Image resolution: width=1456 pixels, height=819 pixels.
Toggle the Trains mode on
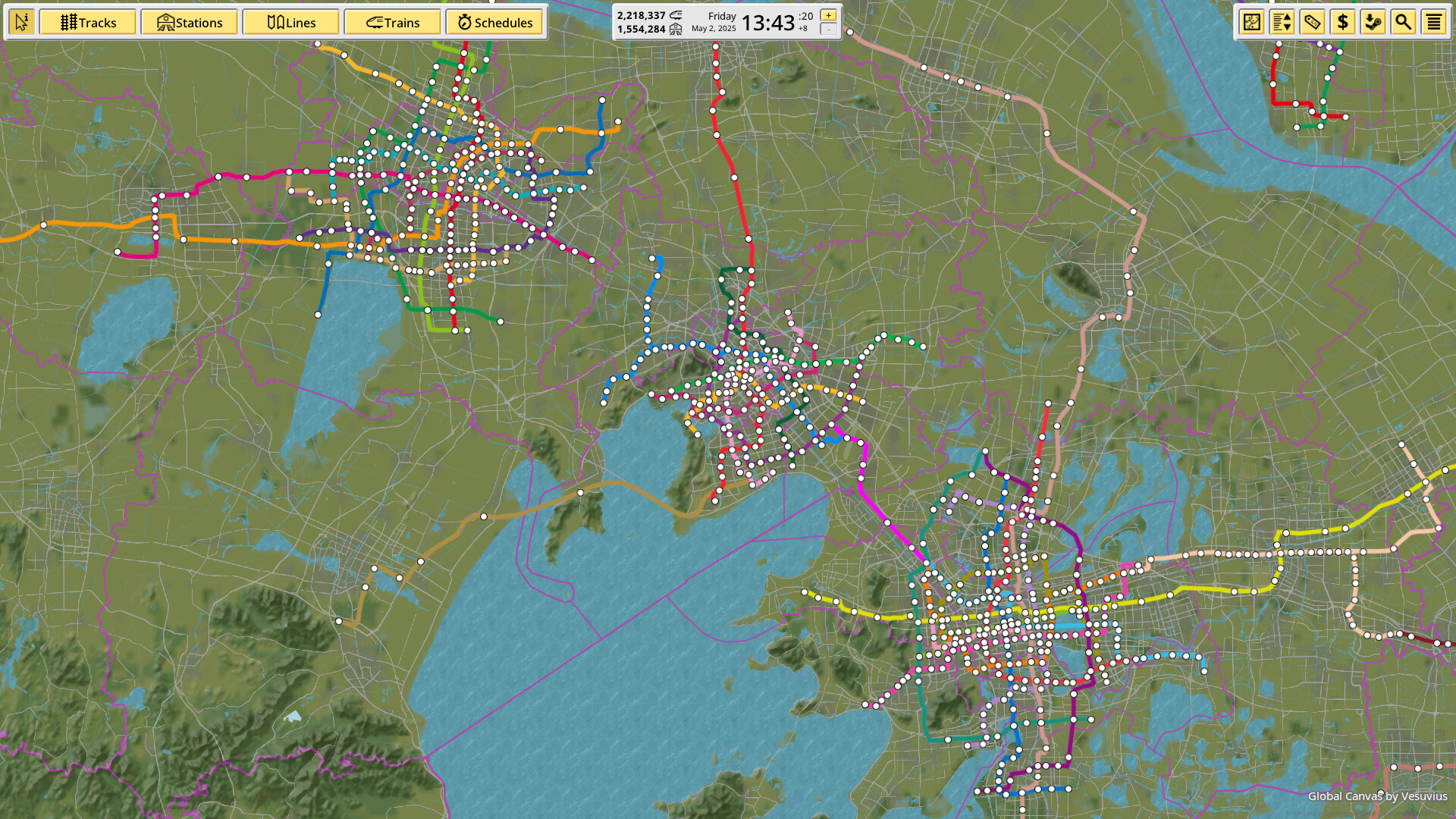393,22
